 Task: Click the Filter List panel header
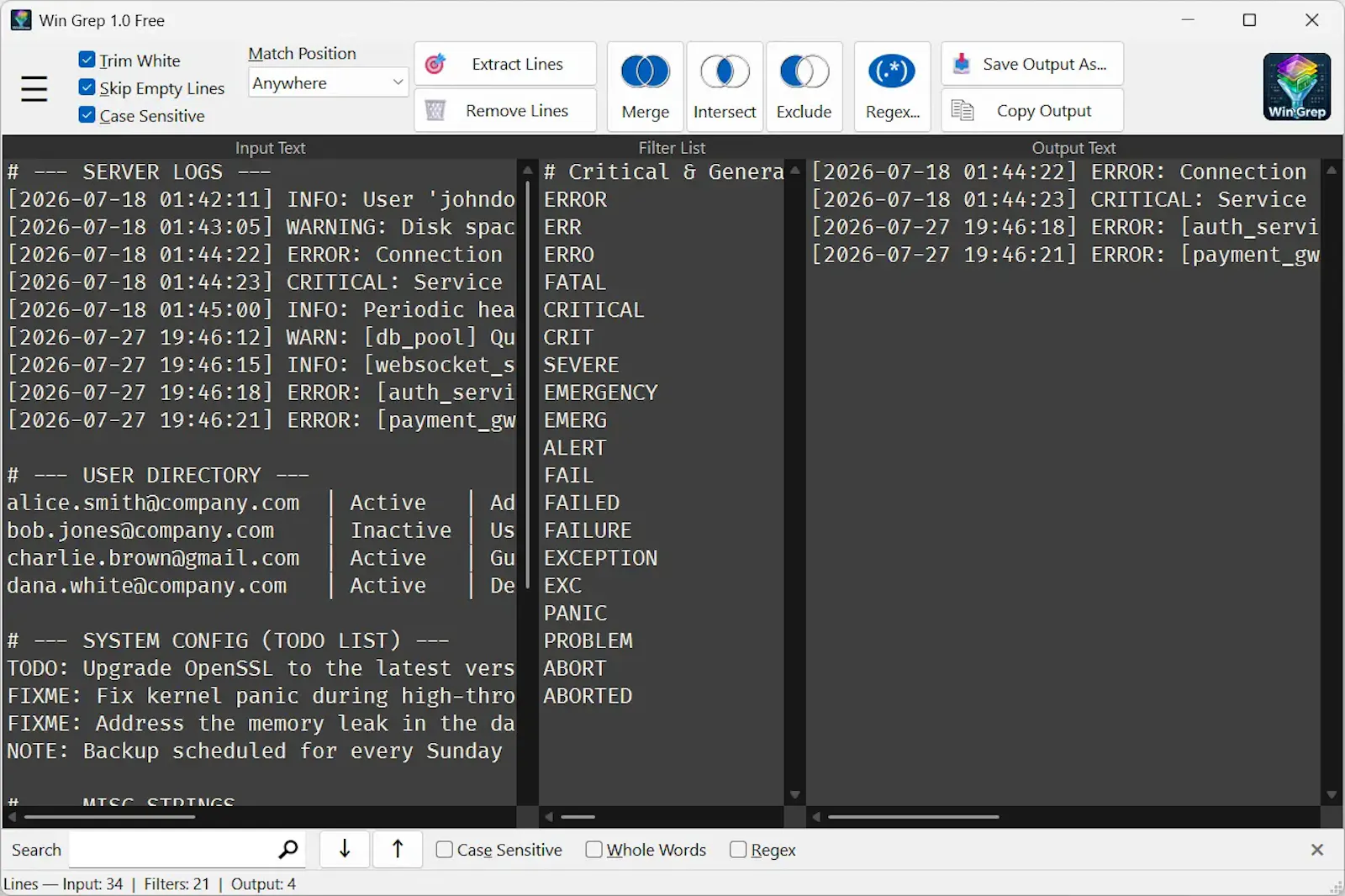click(672, 148)
